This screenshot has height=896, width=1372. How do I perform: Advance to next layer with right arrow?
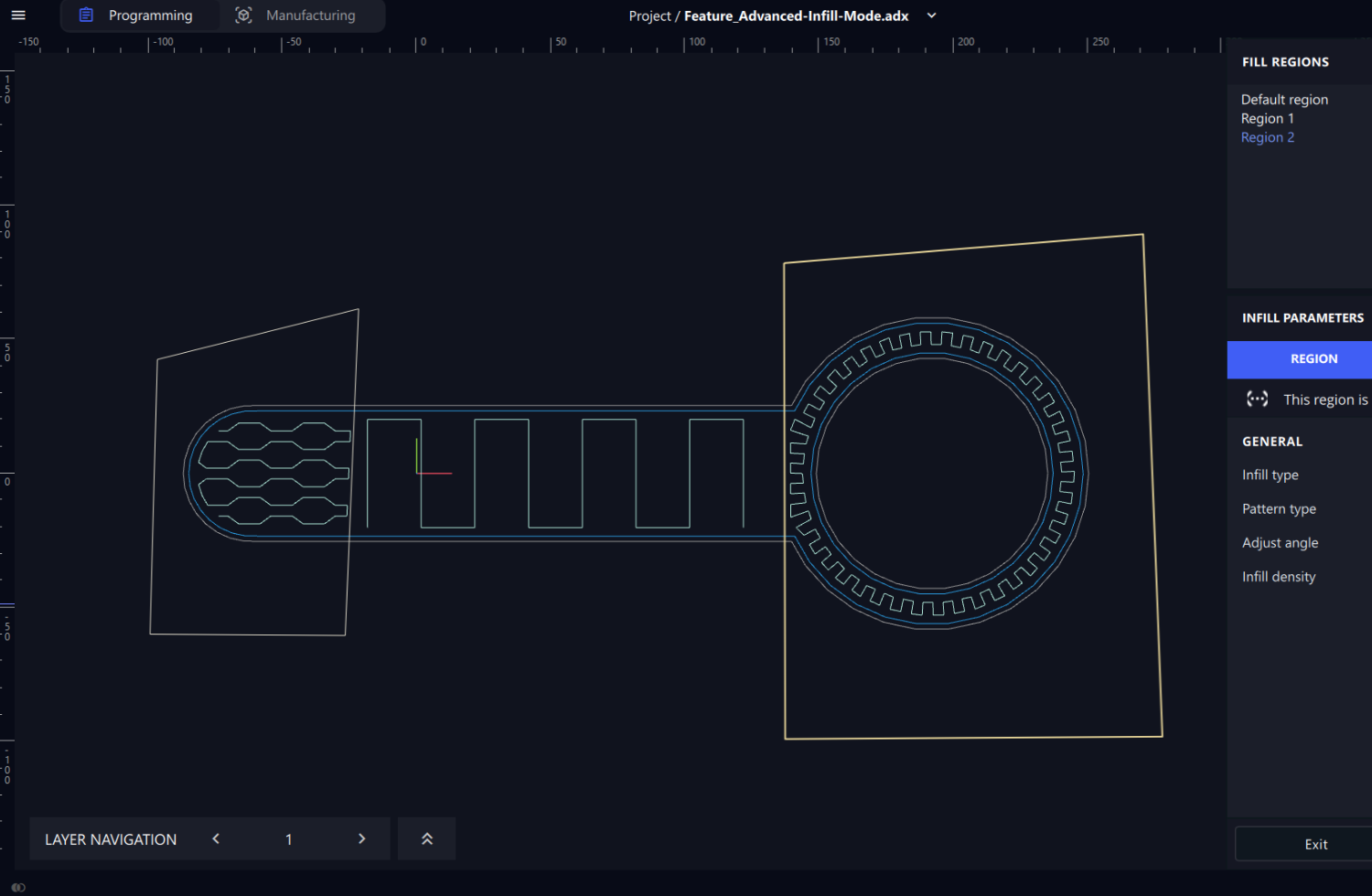(362, 839)
